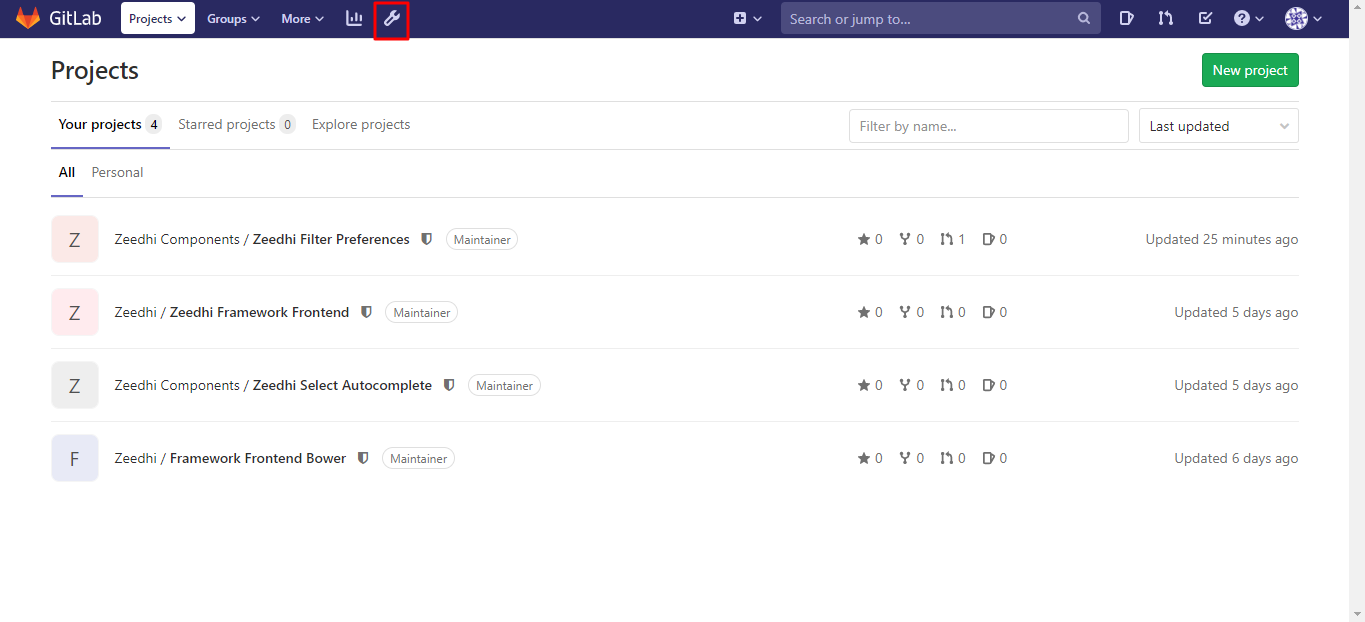The height and width of the screenshot is (622, 1365).
Task: Click the GitLab fox logo
Action: (28, 18)
